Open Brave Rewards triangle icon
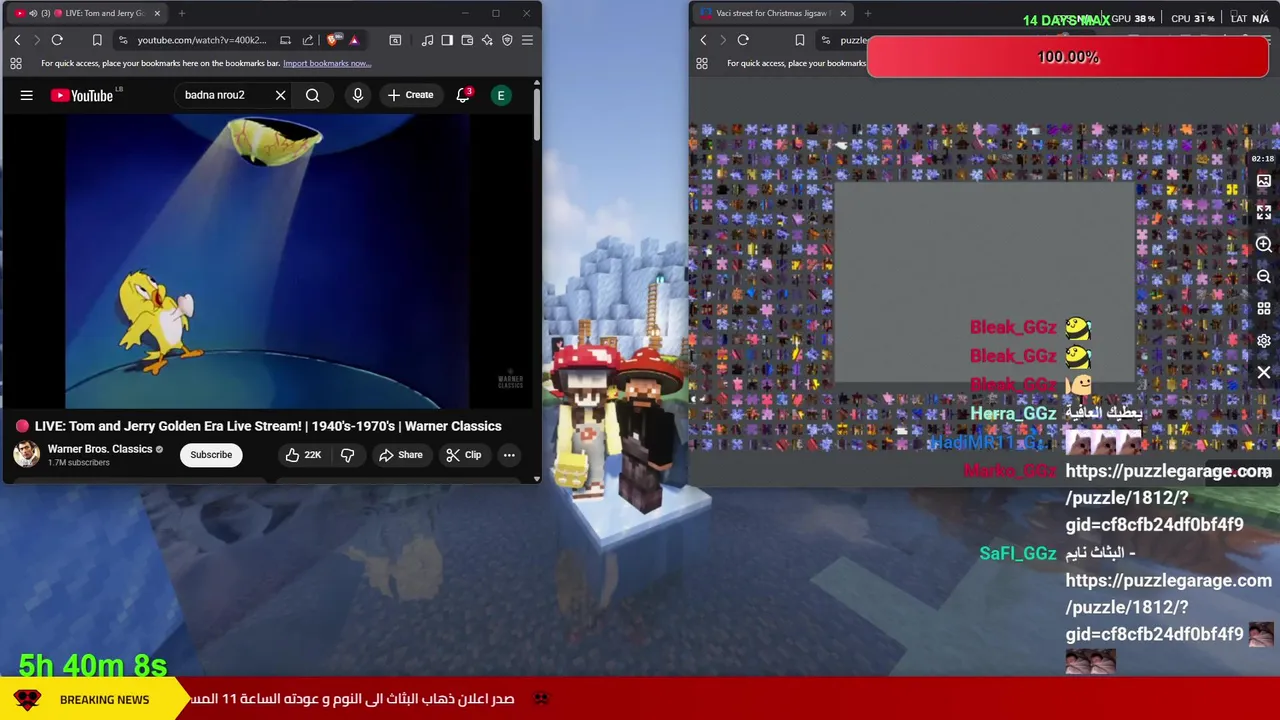1280x720 pixels. pyautogui.click(x=354, y=40)
